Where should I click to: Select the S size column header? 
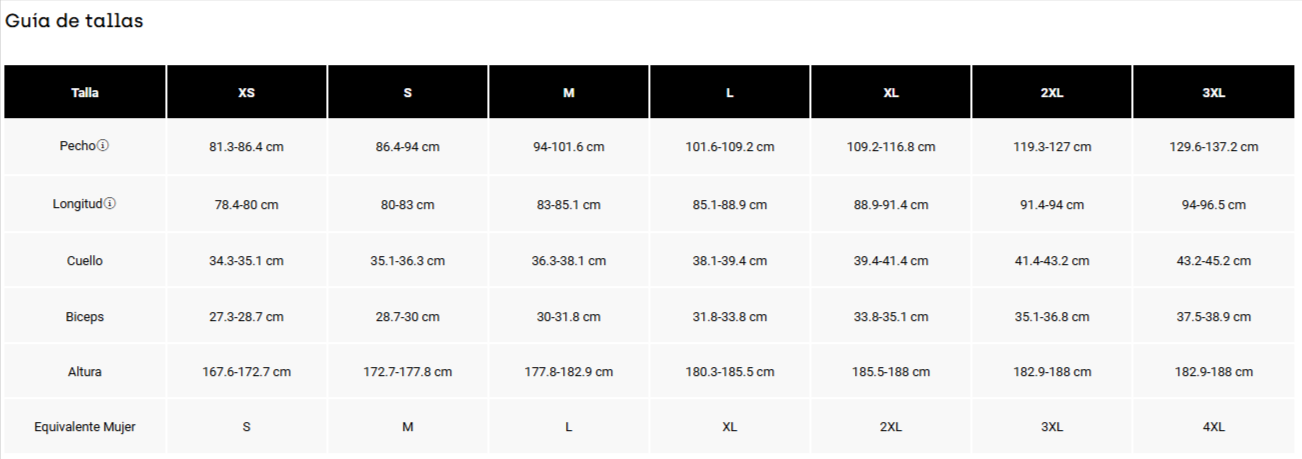pyautogui.click(x=408, y=93)
